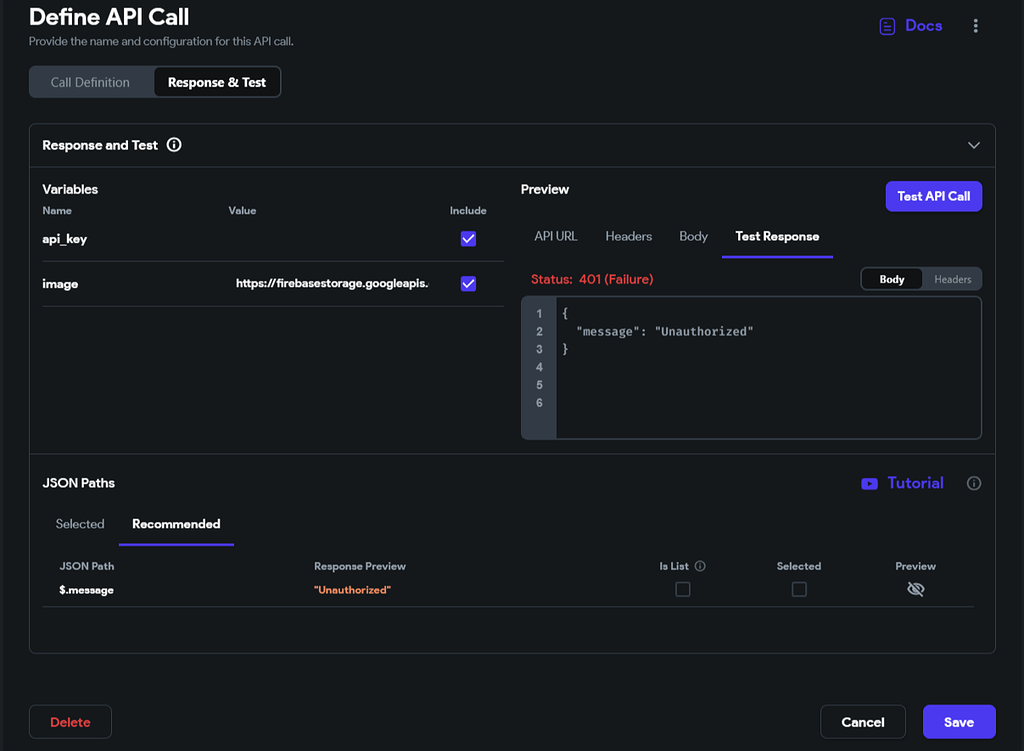Screen dimensions: 1024x751
Task: Click the YouTube Tutorial icon
Action: [869, 484]
